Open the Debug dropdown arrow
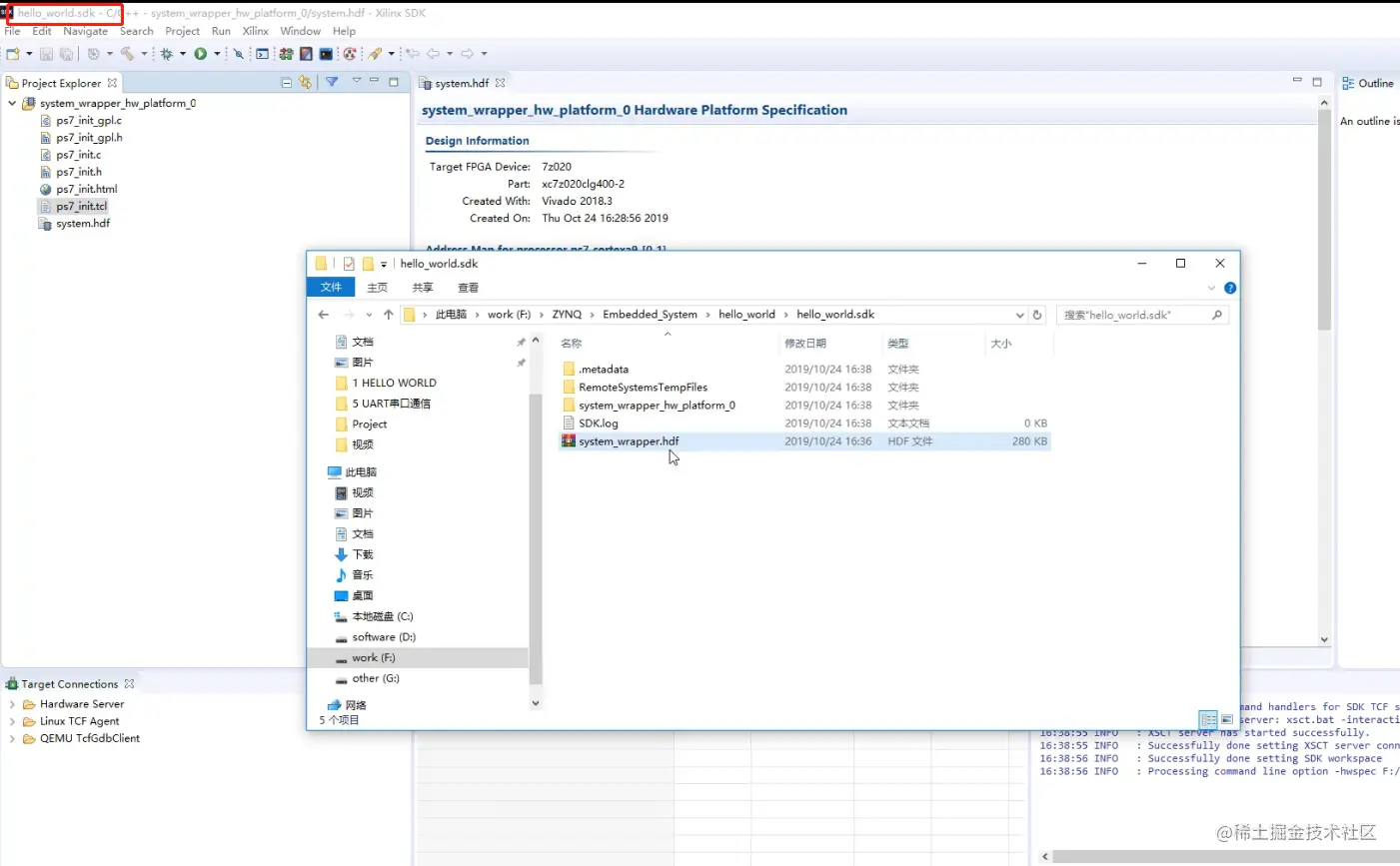This screenshot has width=1400, height=866. pyautogui.click(x=183, y=54)
